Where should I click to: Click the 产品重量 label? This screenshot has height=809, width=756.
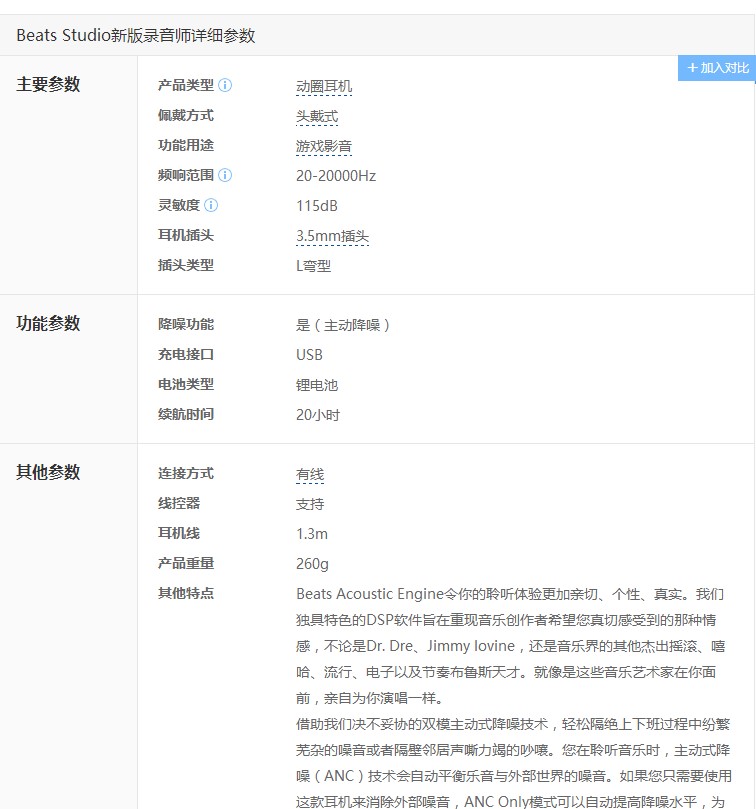tap(186, 563)
